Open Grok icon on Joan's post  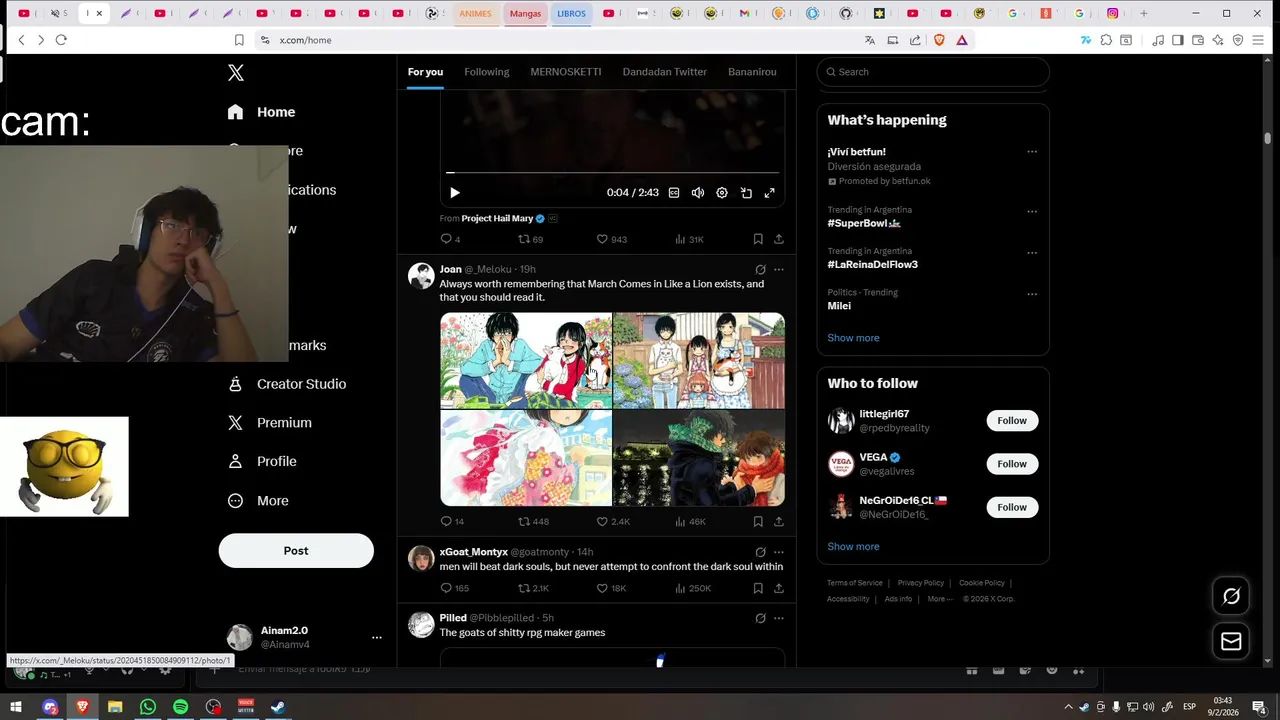coord(760,270)
